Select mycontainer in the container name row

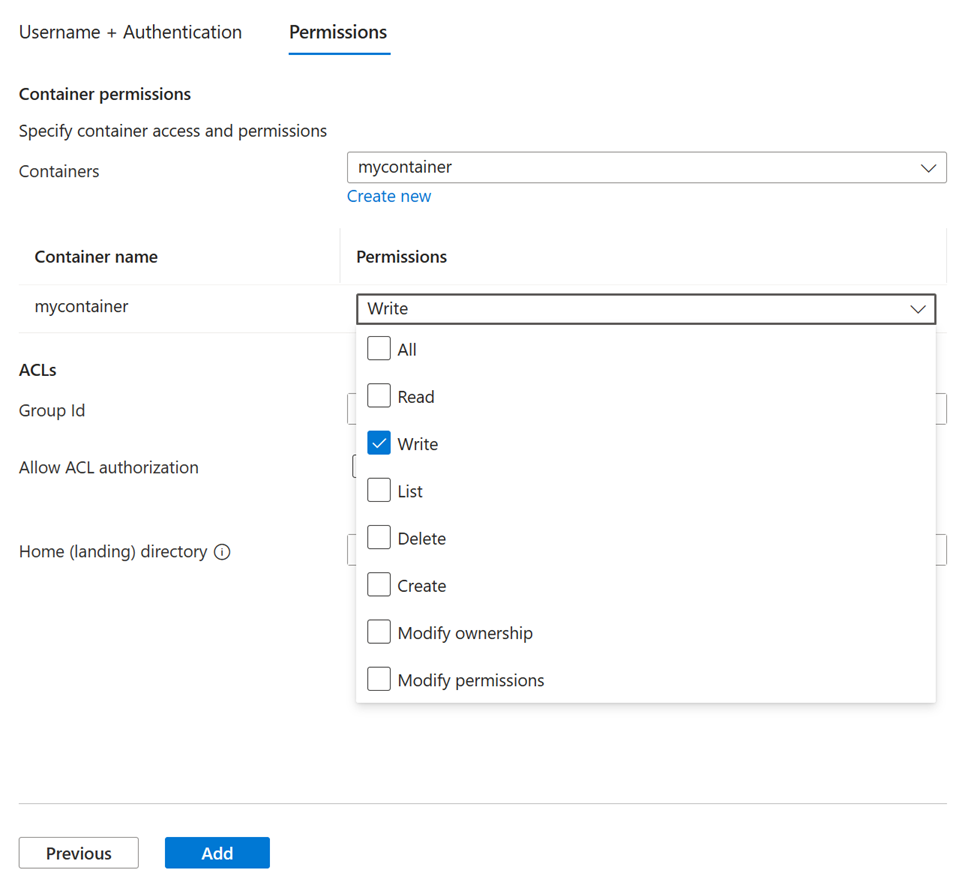click(x=79, y=306)
